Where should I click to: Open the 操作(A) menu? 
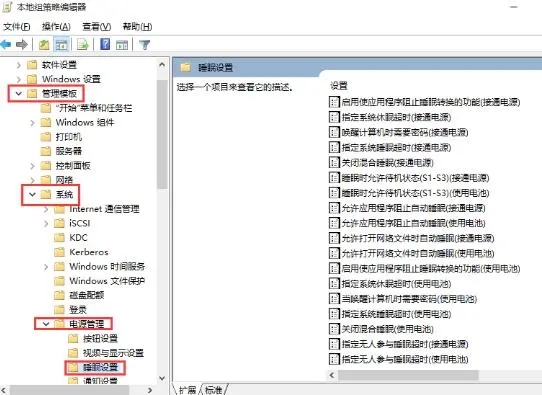56,27
